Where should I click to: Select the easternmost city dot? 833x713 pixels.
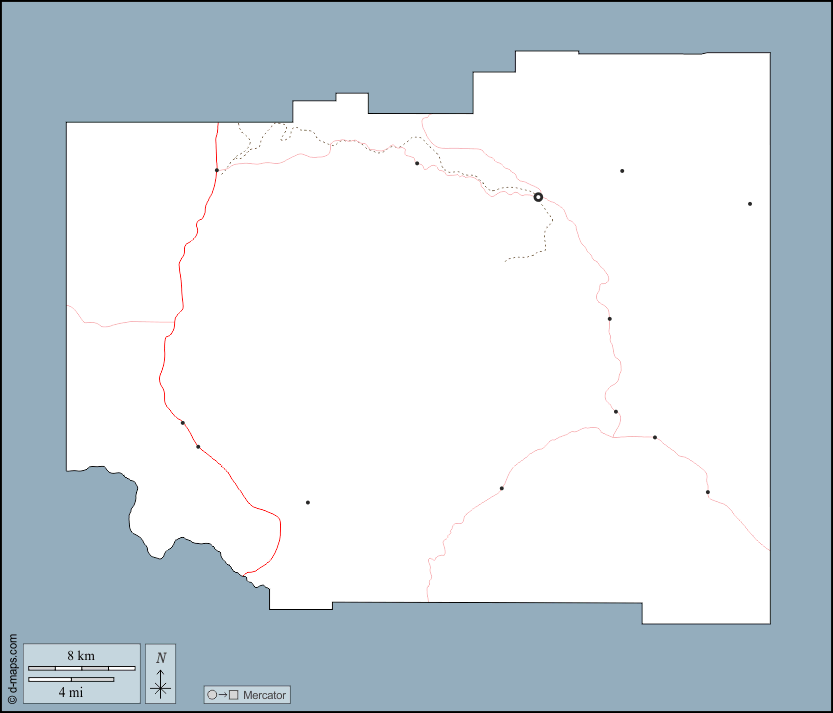pos(750,204)
